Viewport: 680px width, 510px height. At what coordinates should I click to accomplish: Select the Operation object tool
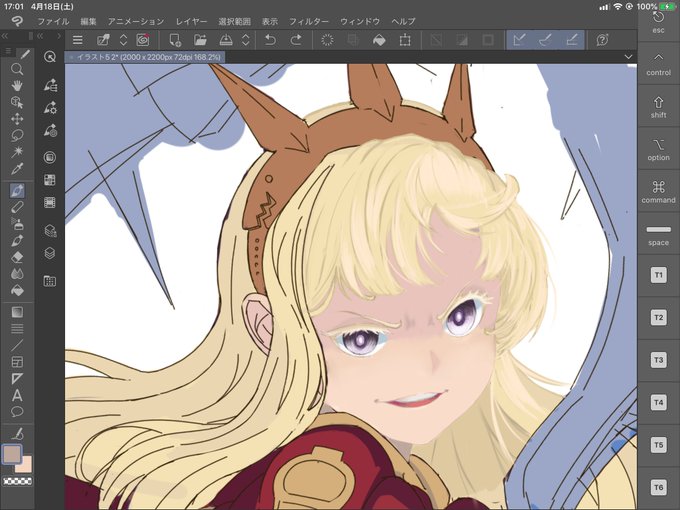click(17, 102)
